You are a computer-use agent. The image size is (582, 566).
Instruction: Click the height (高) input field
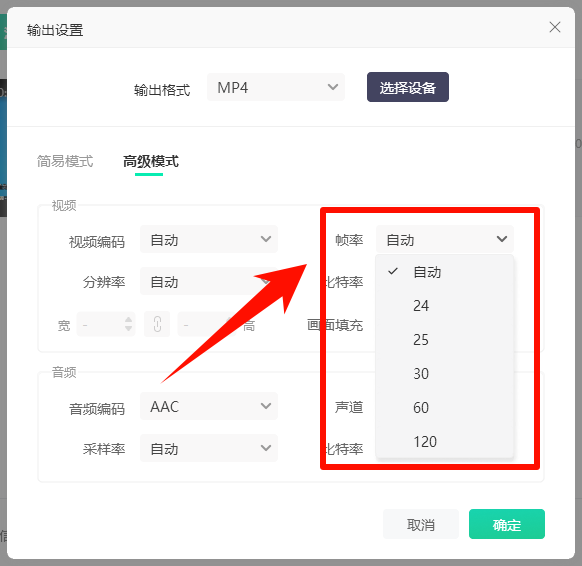[x=206, y=324]
